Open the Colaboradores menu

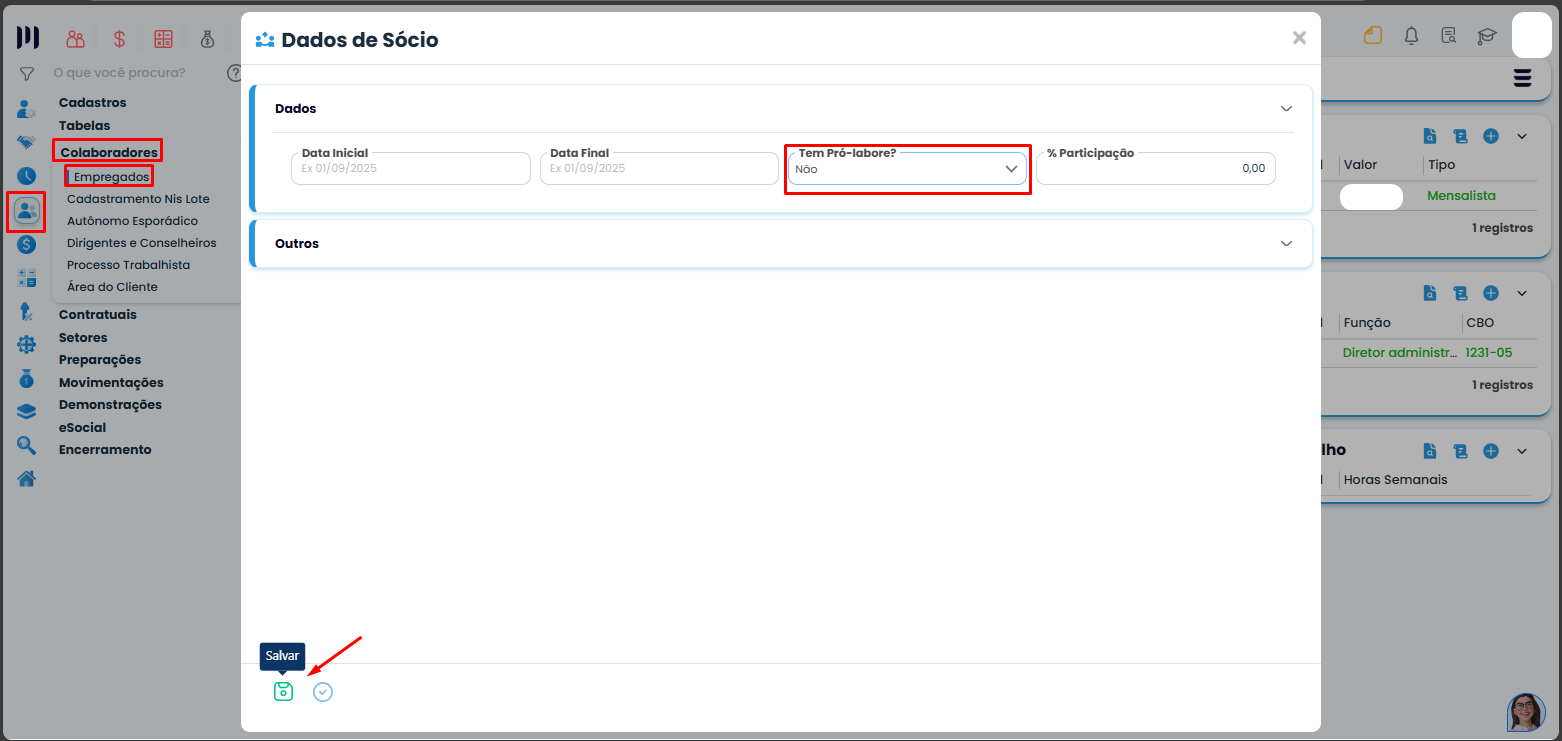[x=109, y=152]
